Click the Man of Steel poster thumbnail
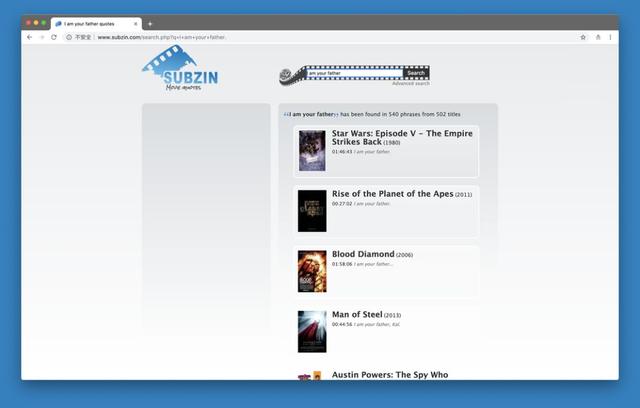 (x=312, y=331)
